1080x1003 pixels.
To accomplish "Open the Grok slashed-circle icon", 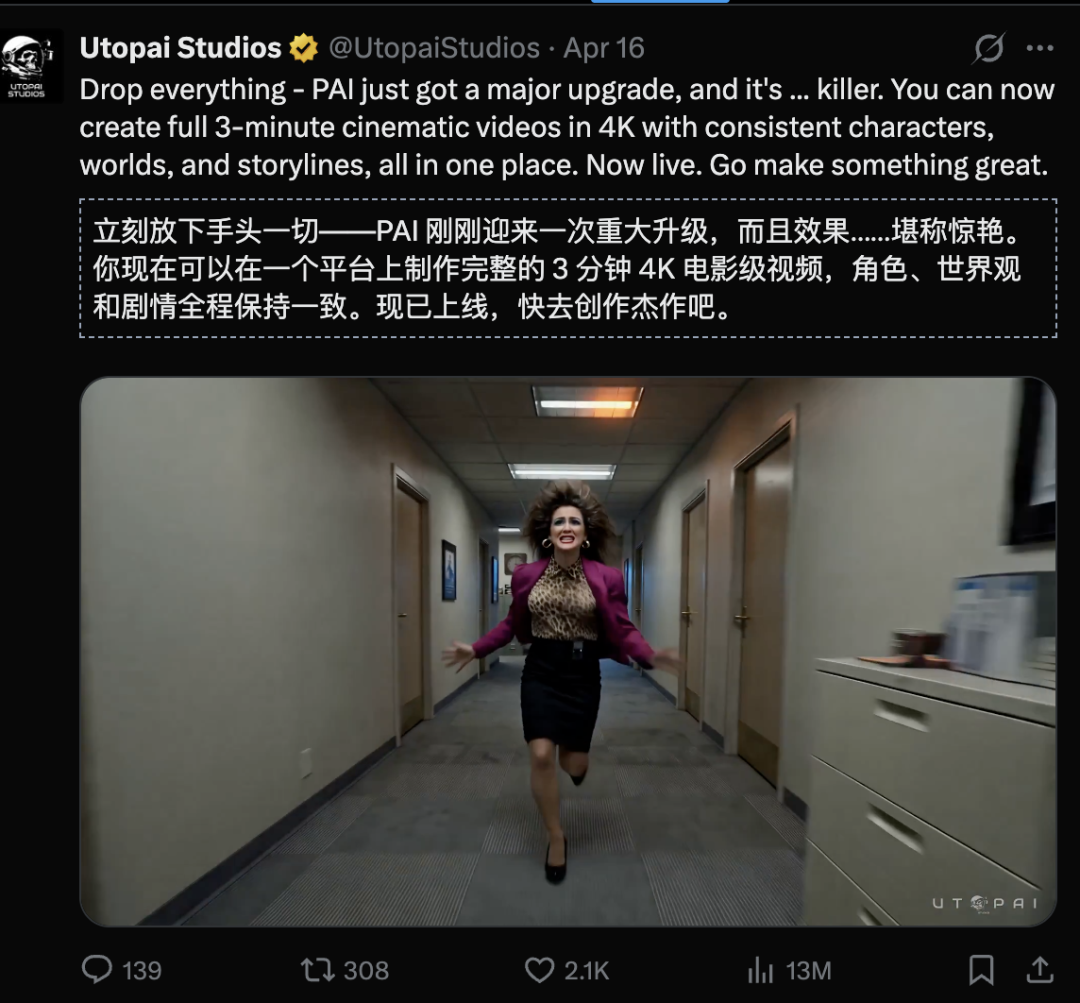I will coord(989,48).
